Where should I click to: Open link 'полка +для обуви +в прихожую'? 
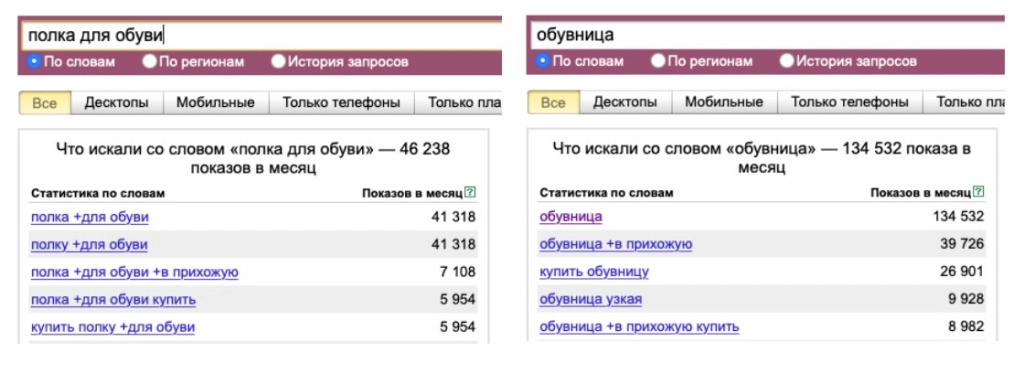click(135, 272)
